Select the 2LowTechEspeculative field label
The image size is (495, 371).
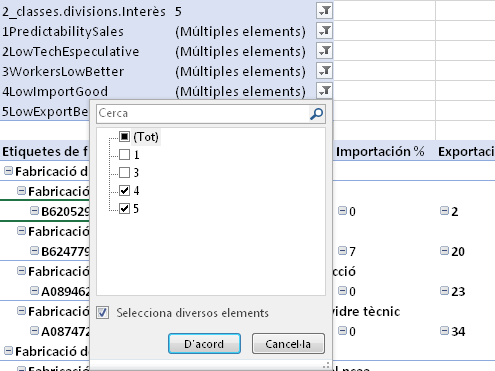pyautogui.click(x=71, y=52)
